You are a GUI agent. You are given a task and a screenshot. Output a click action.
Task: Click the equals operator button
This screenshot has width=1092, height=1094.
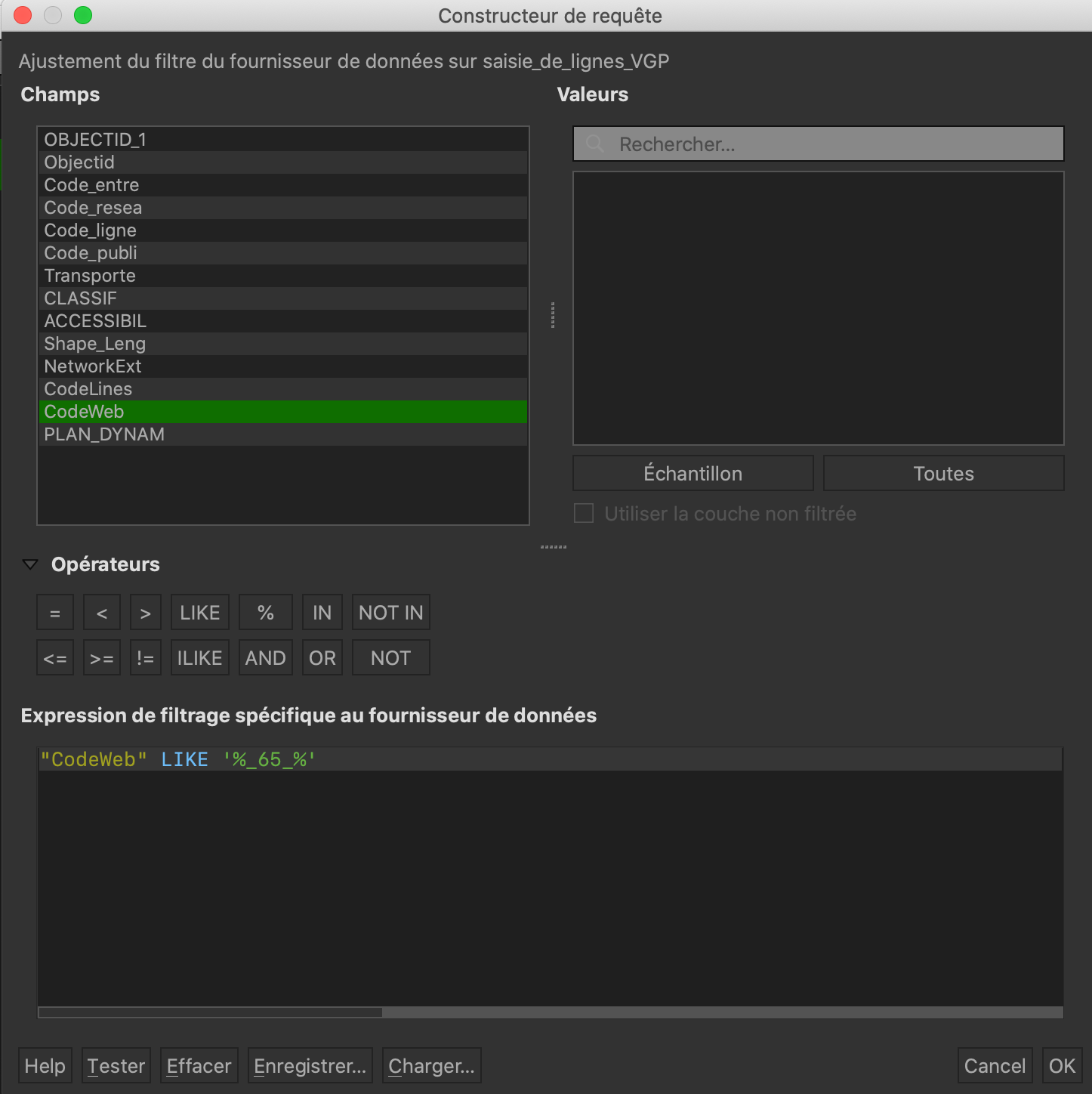pos(55,613)
